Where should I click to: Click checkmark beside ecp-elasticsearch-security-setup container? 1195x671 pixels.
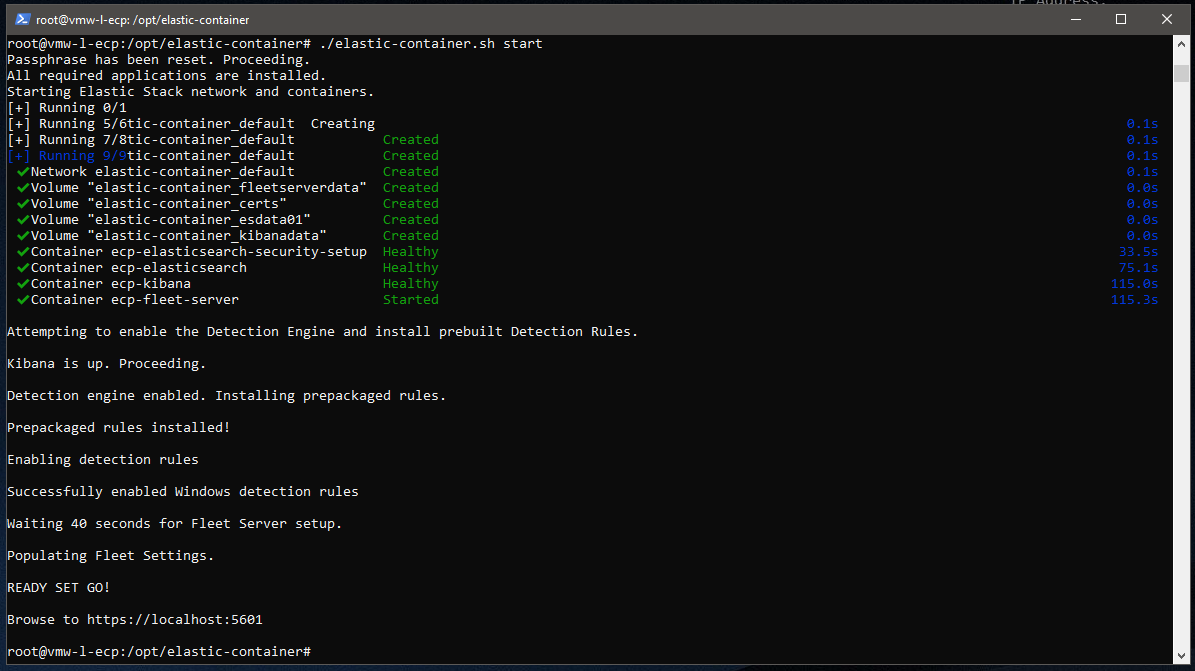22,252
